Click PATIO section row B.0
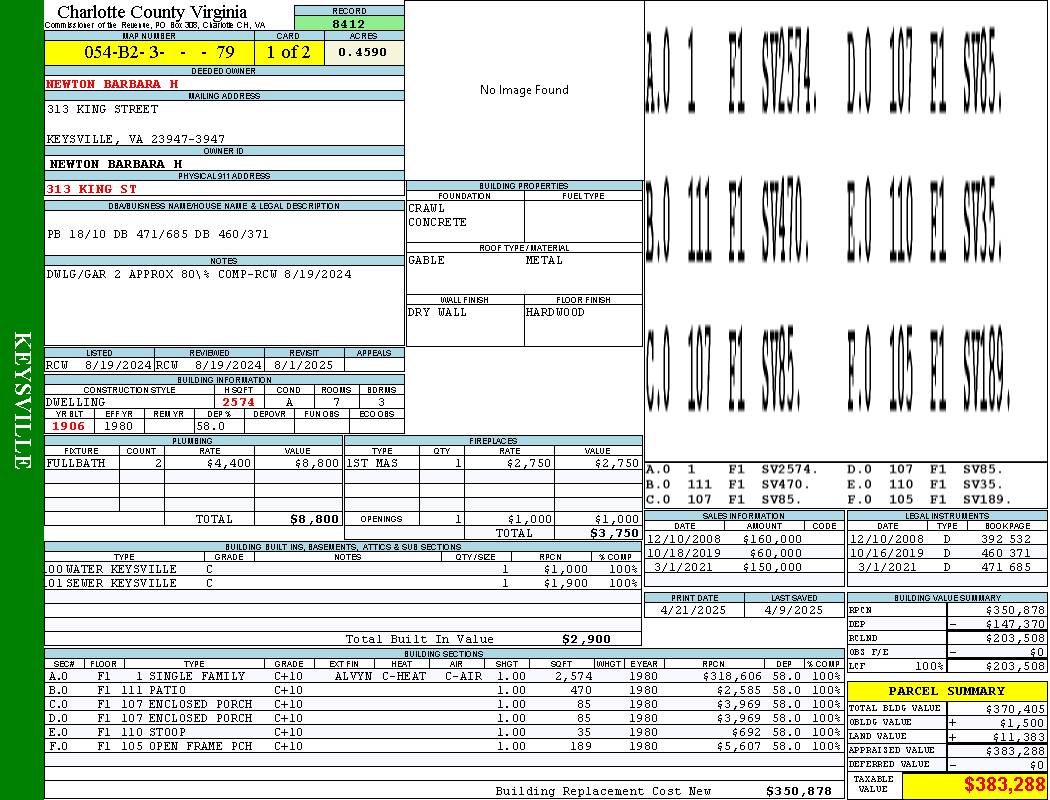Viewport: 1050px width, 800px height. coord(444,690)
